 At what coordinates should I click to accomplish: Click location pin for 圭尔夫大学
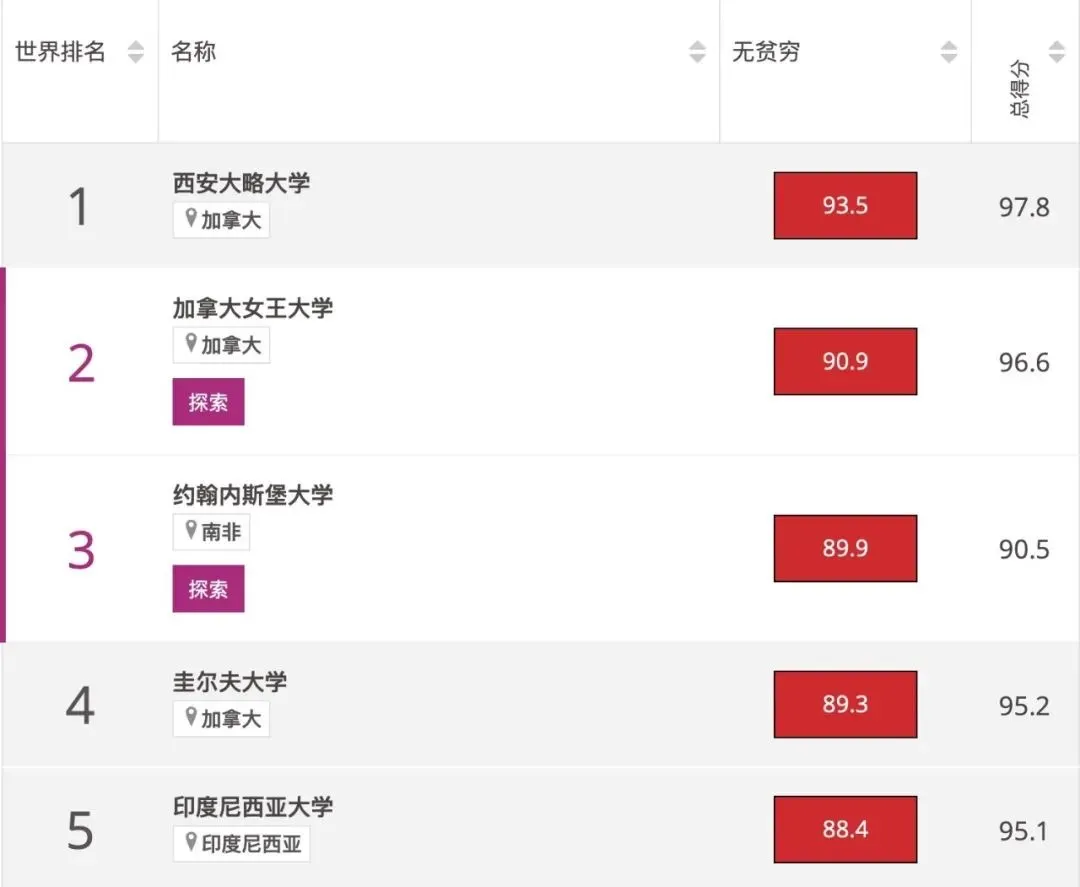point(190,717)
